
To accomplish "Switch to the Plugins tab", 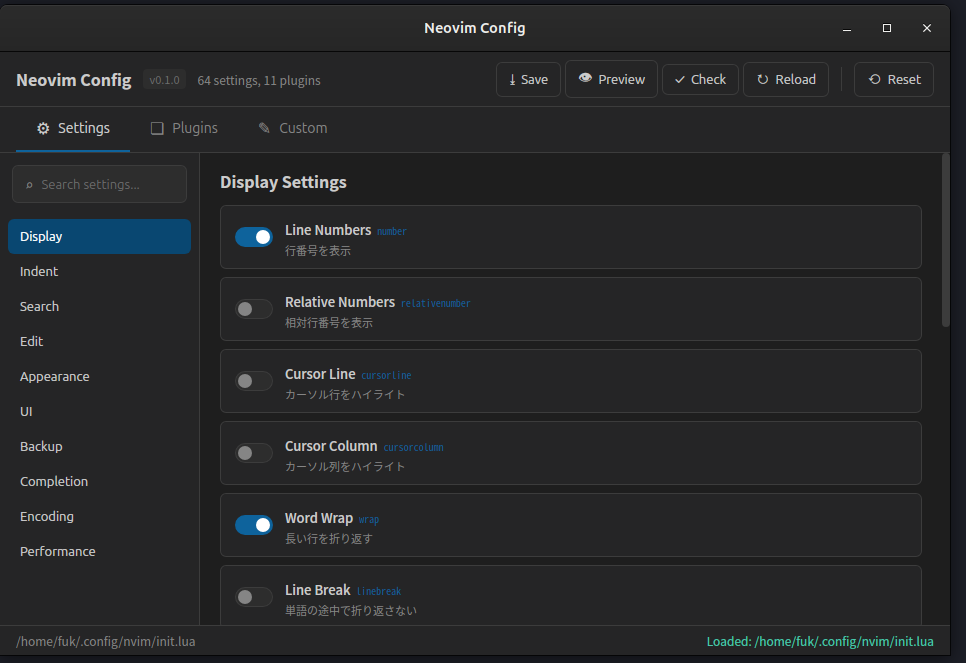I will [184, 128].
